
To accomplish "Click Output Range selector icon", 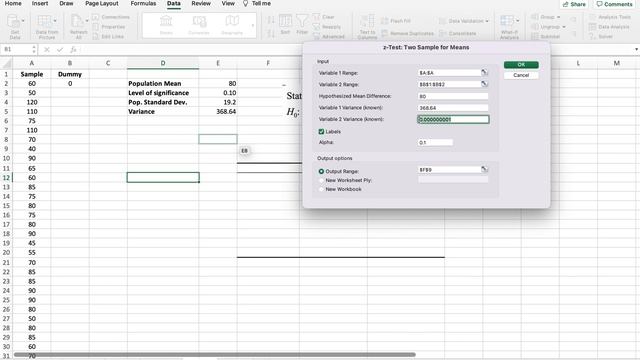I will (484, 169).
